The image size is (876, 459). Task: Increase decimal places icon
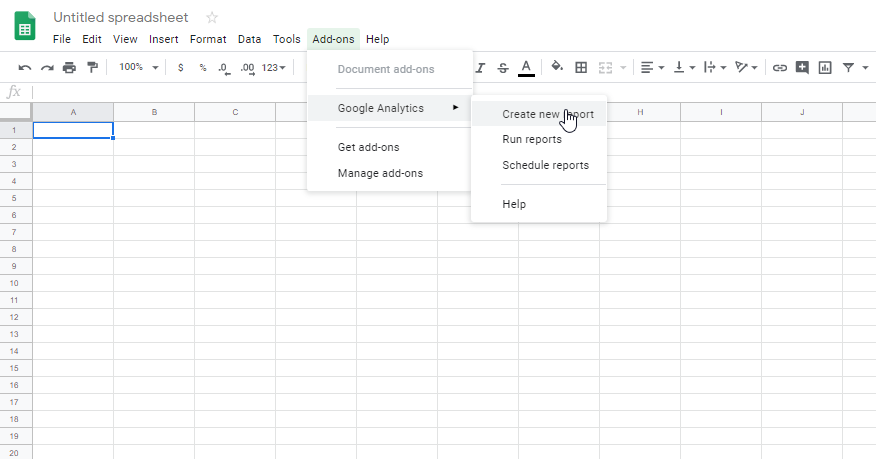(247, 68)
